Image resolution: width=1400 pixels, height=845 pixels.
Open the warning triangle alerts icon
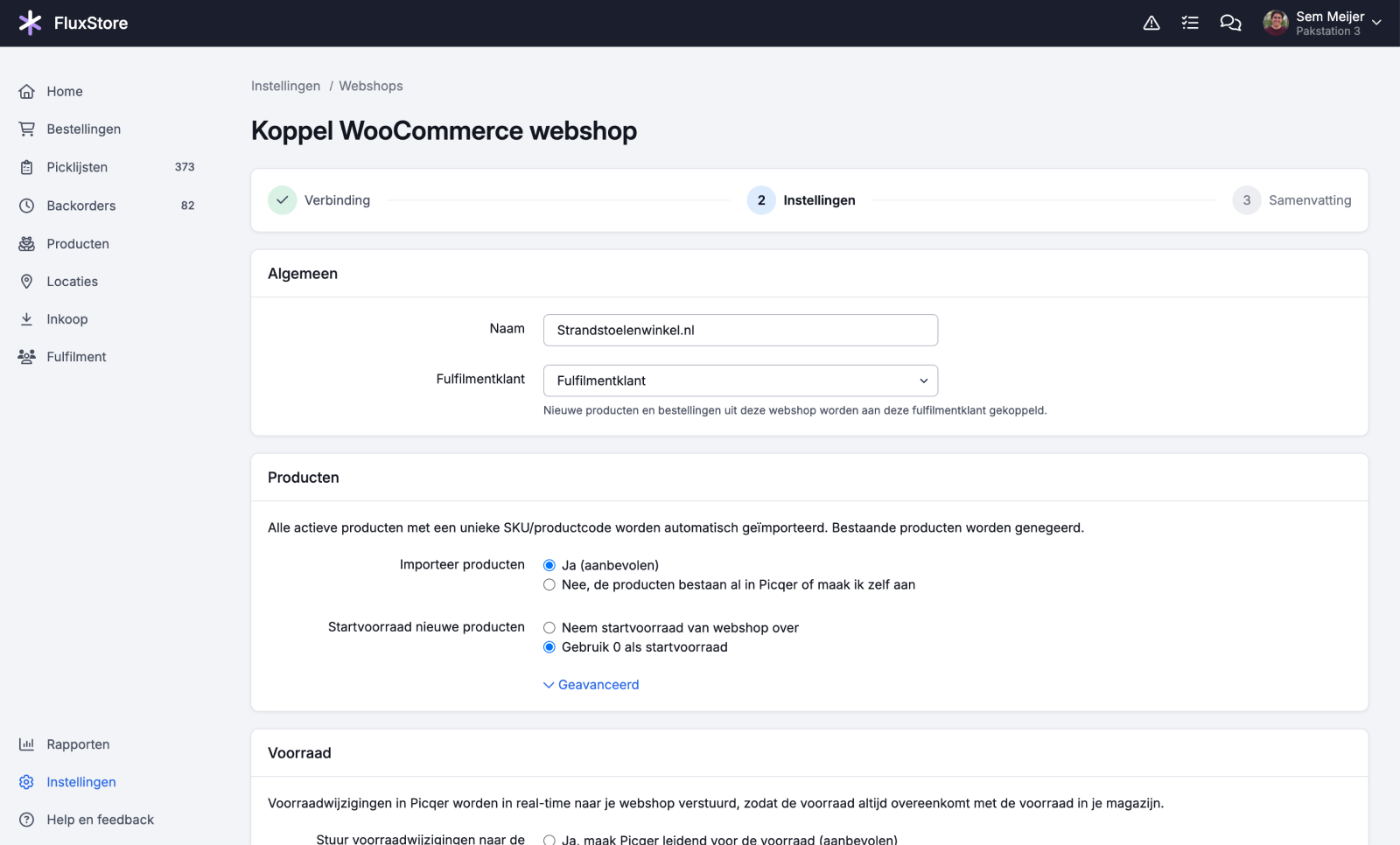coord(1151,23)
